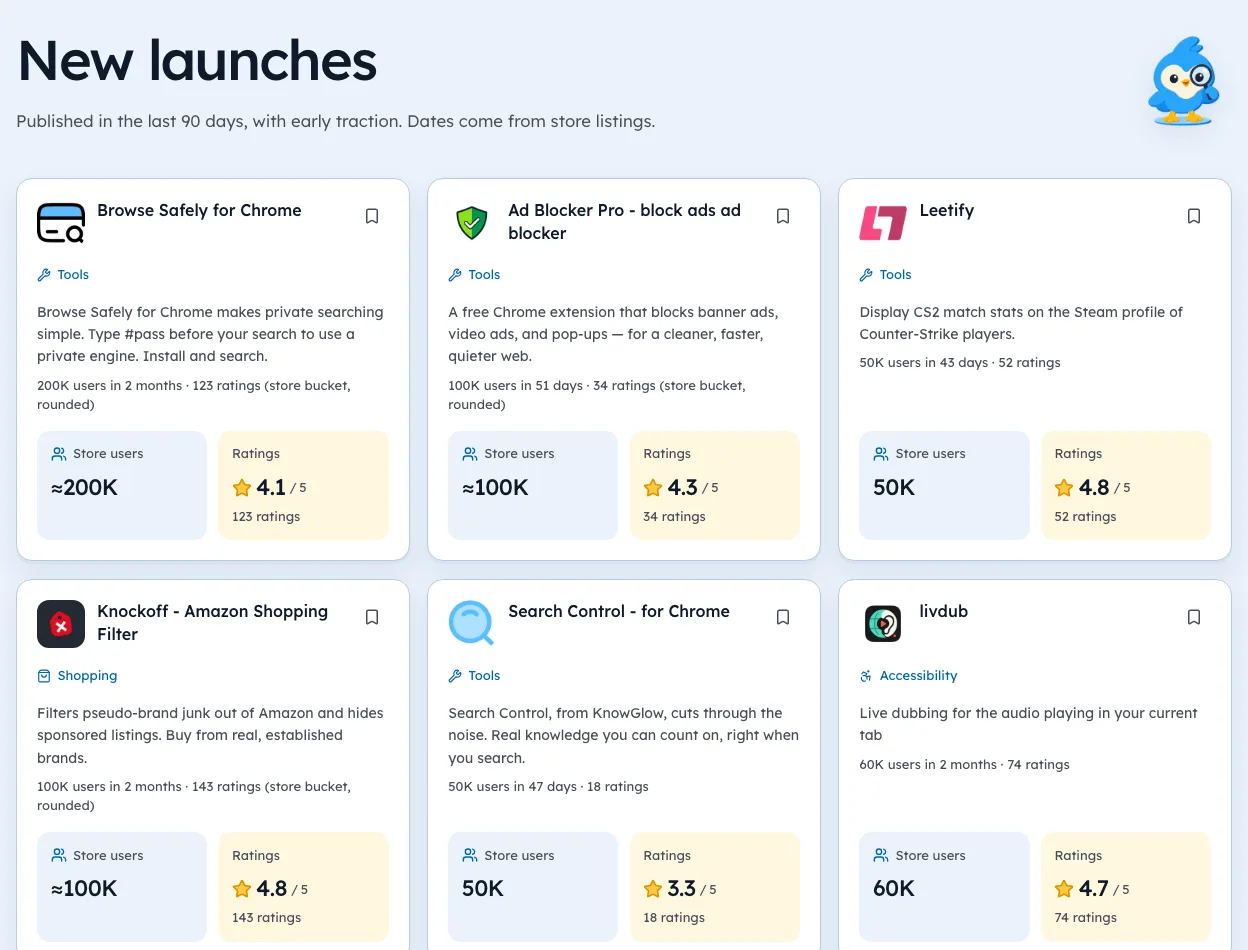Toggle the livdub bookmark icon
This screenshot has height=950, width=1248.
[x=1194, y=617]
